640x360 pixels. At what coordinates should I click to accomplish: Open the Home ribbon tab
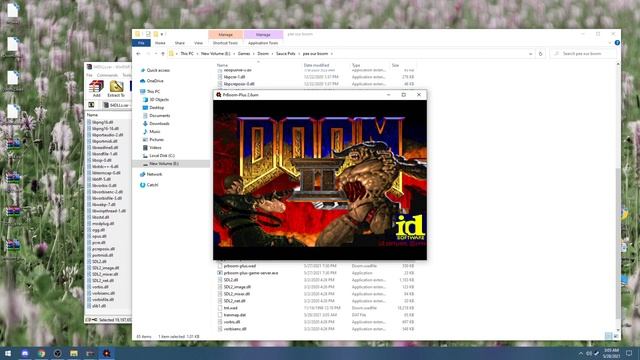tap(160, 43)
